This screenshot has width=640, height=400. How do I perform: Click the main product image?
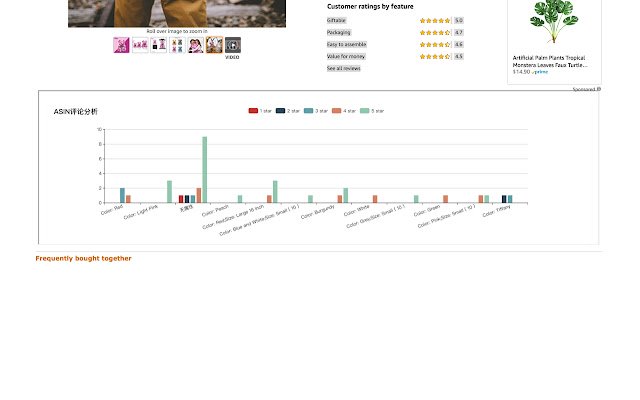pyautogui.click(x=177, y=13)
